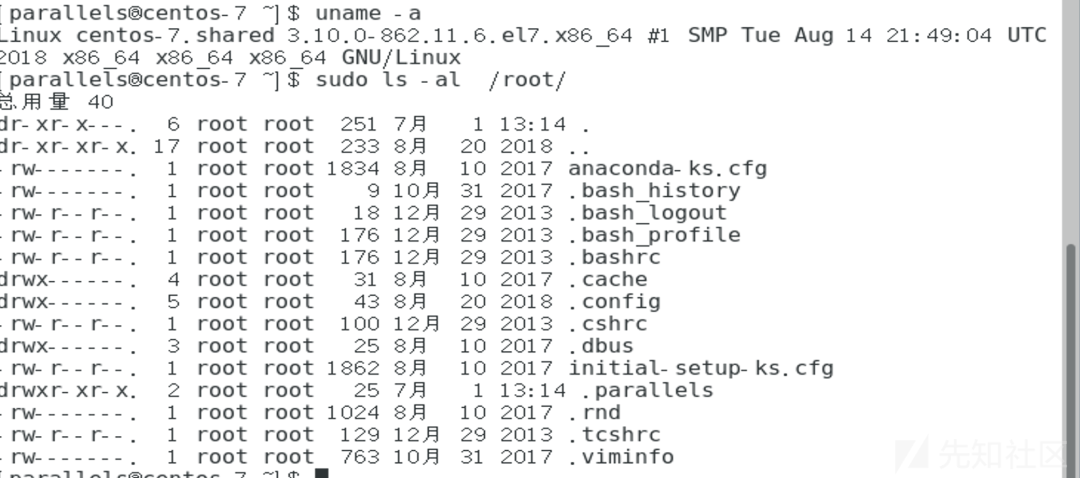Click the GNU/Linux output text
This screenshot has height=478, width=1080.
click(402, 57)
